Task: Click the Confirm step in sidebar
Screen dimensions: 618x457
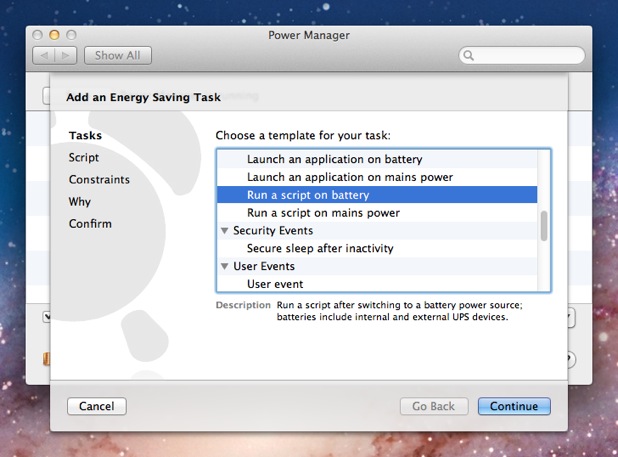Action: (90, 224)
